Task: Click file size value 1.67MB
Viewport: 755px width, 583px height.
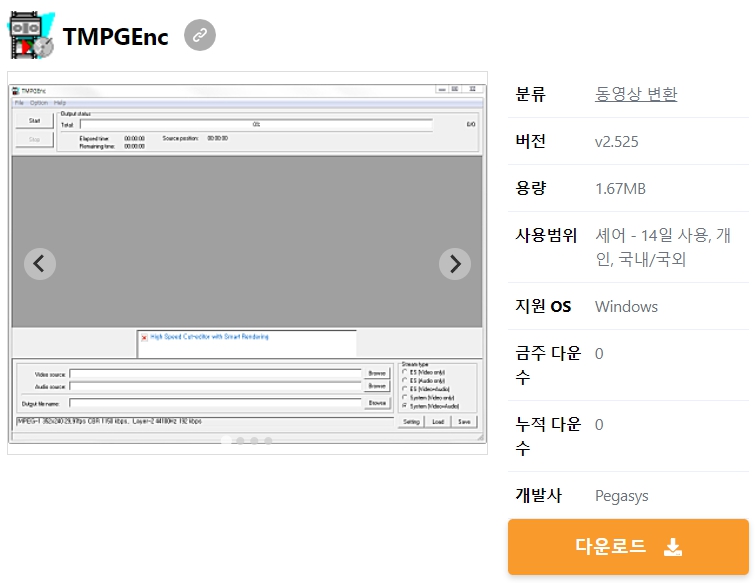Action: coord(620,189)
